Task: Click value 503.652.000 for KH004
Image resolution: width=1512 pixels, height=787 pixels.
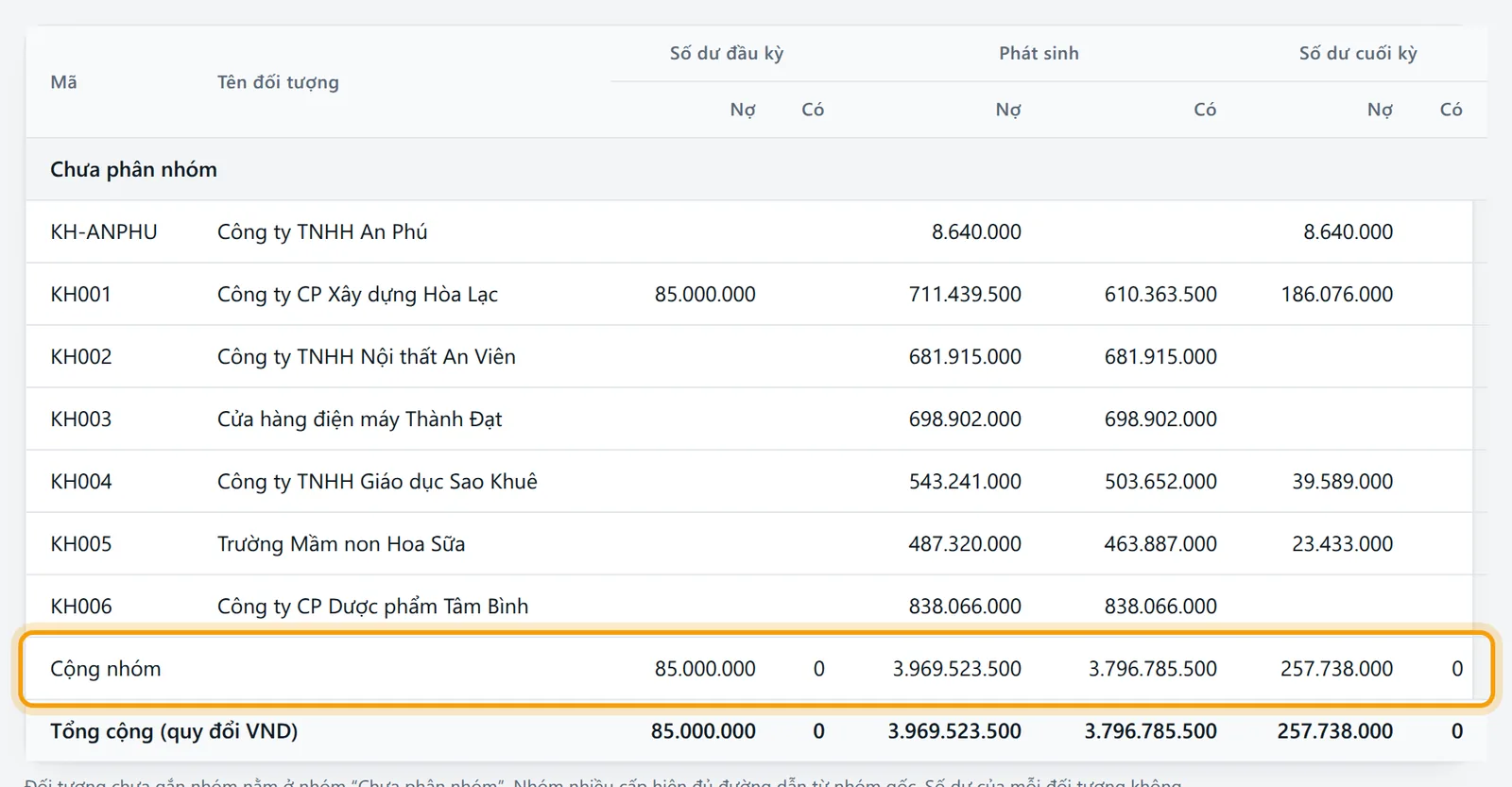Action: click(x=1160, y=481)
